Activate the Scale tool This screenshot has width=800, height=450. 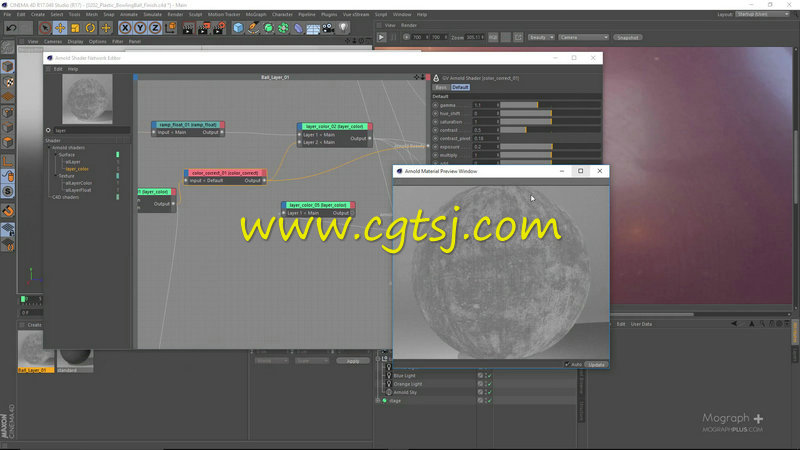pos(76,28)
